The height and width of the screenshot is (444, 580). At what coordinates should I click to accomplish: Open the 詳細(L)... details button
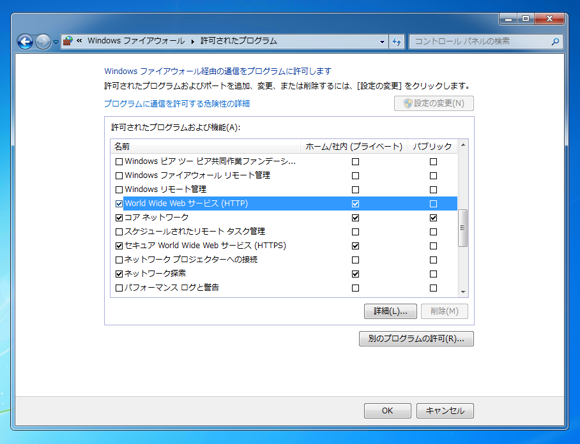(390, 311)
